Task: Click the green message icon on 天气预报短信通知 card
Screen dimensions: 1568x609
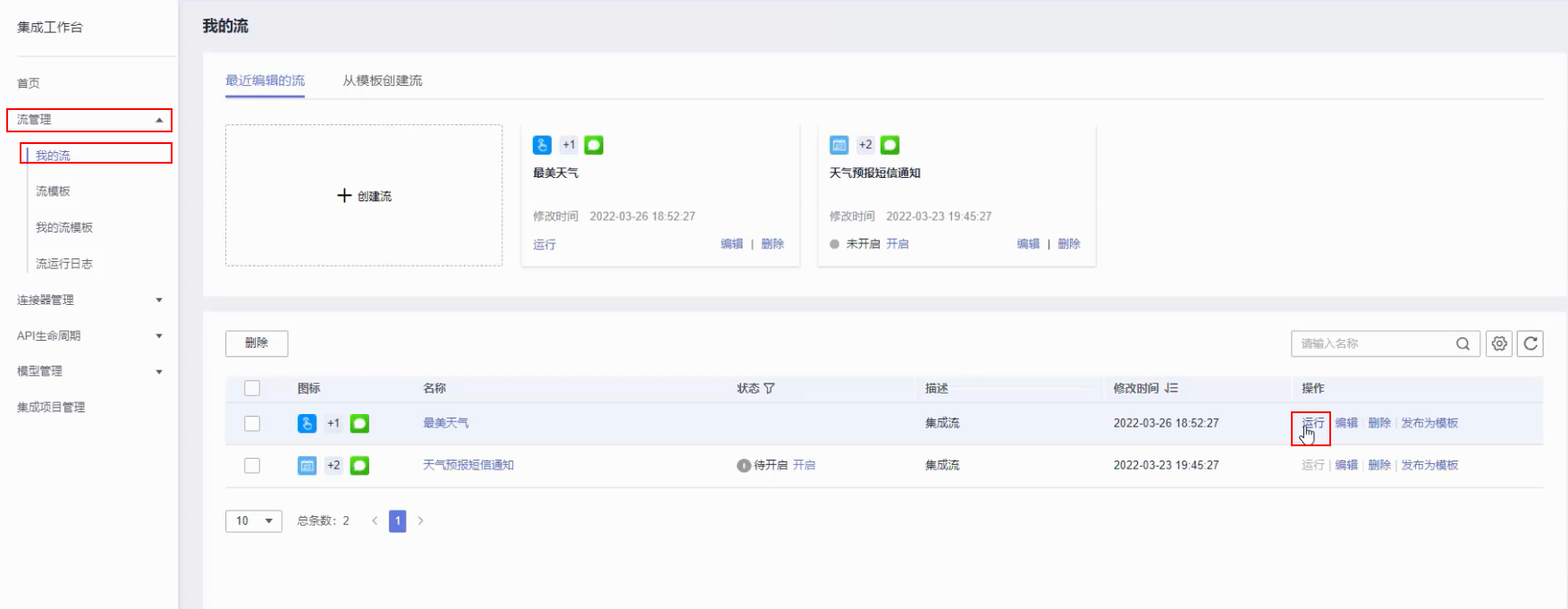Action: pos(889,145)
